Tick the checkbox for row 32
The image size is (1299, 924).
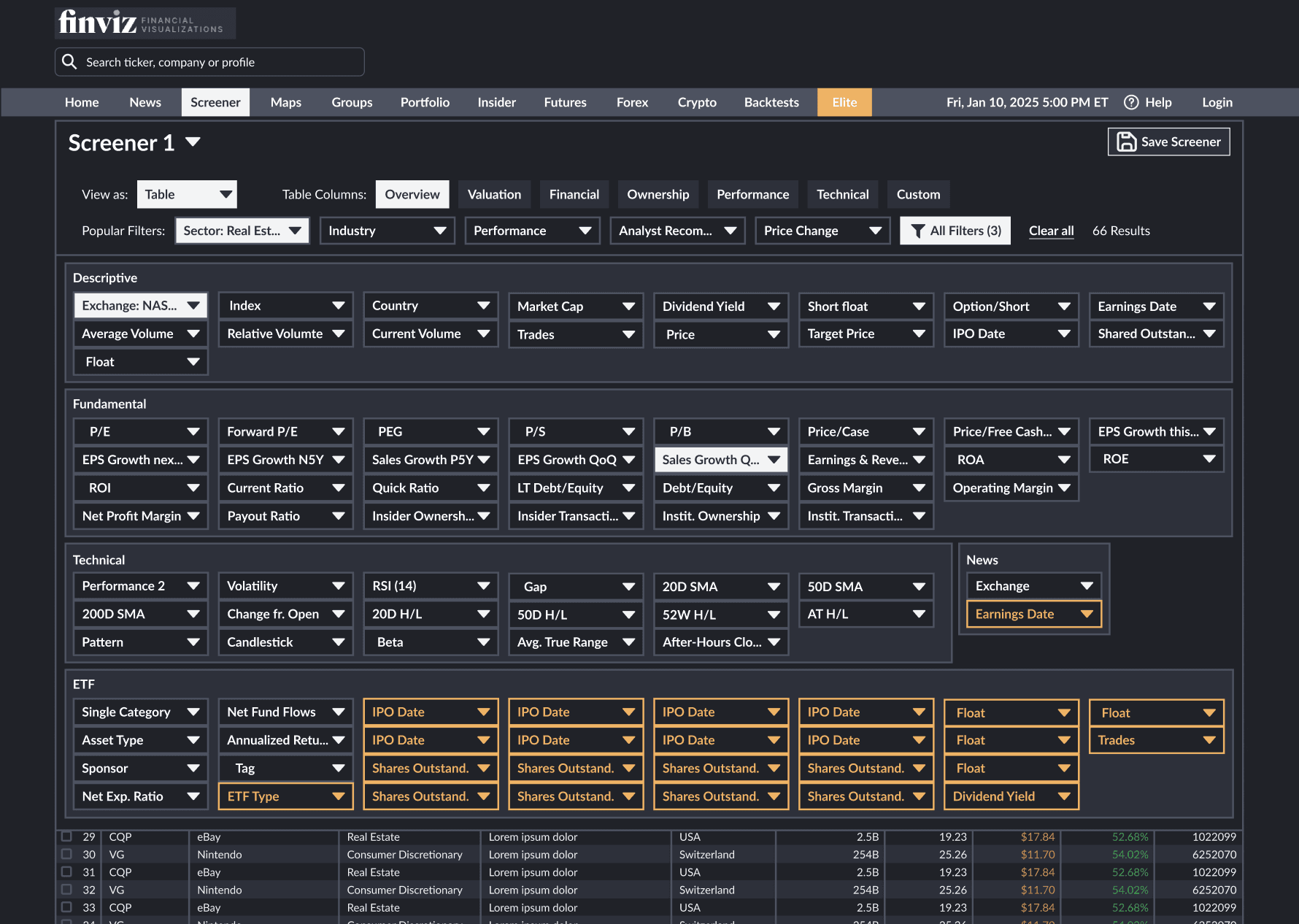coord(66,890)
